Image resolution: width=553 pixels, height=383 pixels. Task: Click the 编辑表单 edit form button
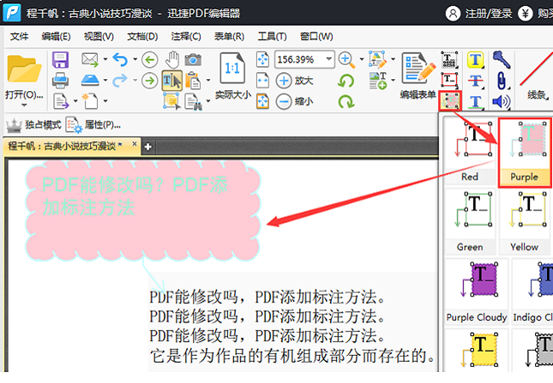[x=418, y=75]
